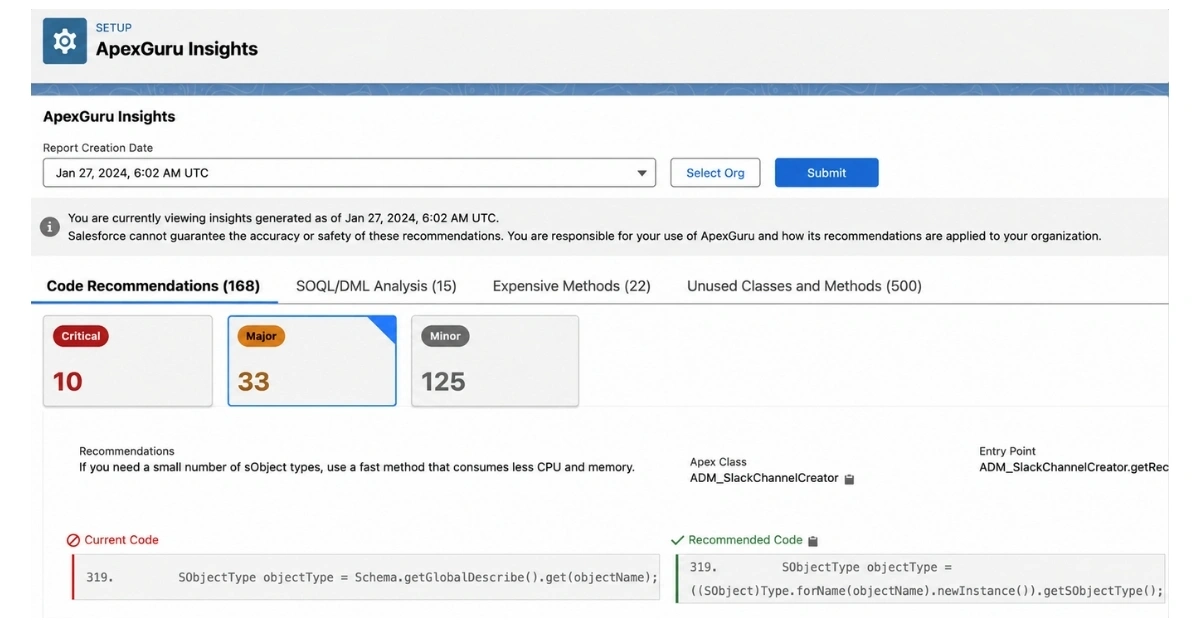Click the 'currently viewing insights' notice line
Image resolution: width=1200 pixels, height=627 pixels.
pyautogui.click(x=283, y=218)
